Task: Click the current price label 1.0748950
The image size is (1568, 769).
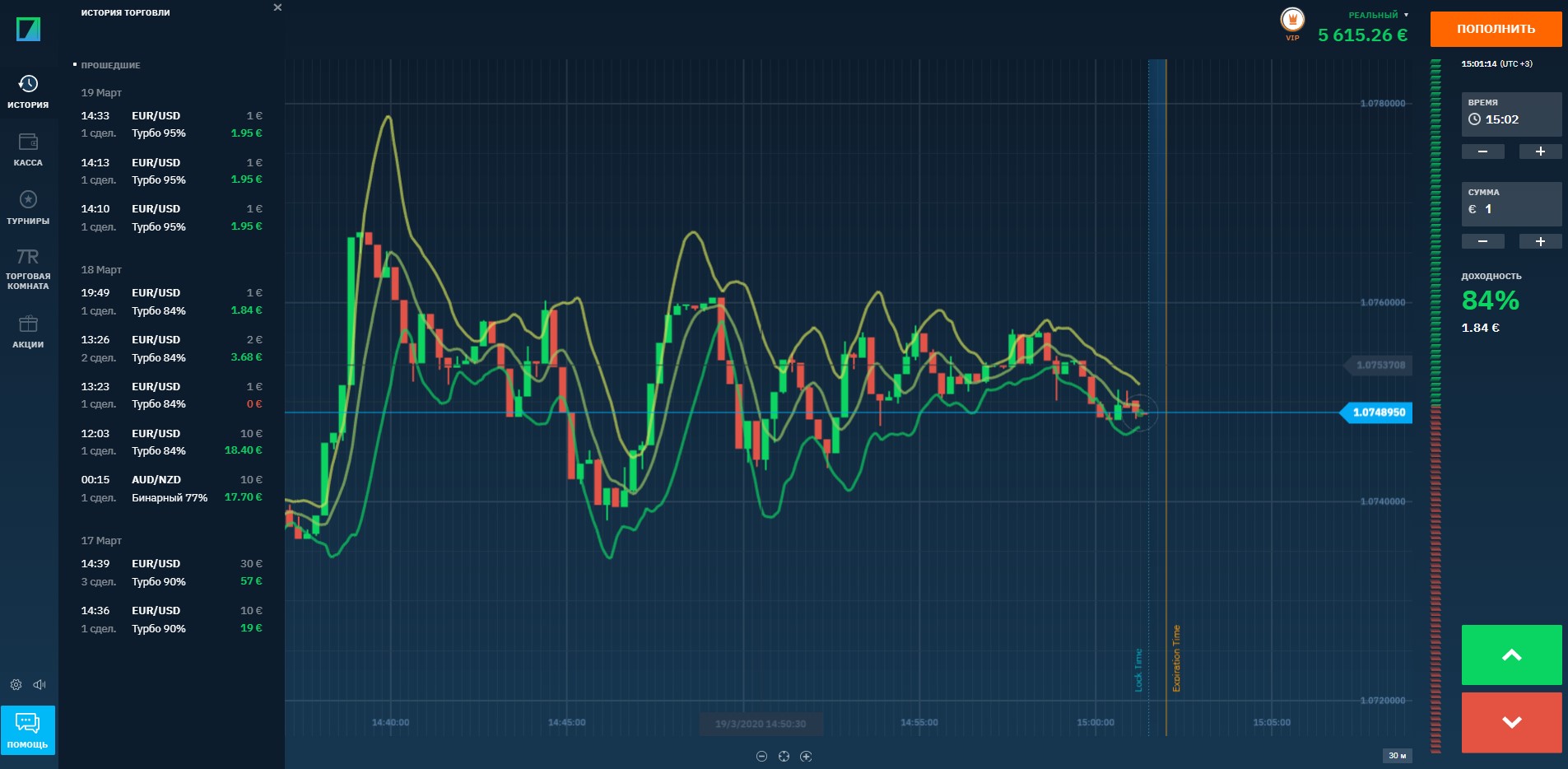Action: (x=1377, y=412)
